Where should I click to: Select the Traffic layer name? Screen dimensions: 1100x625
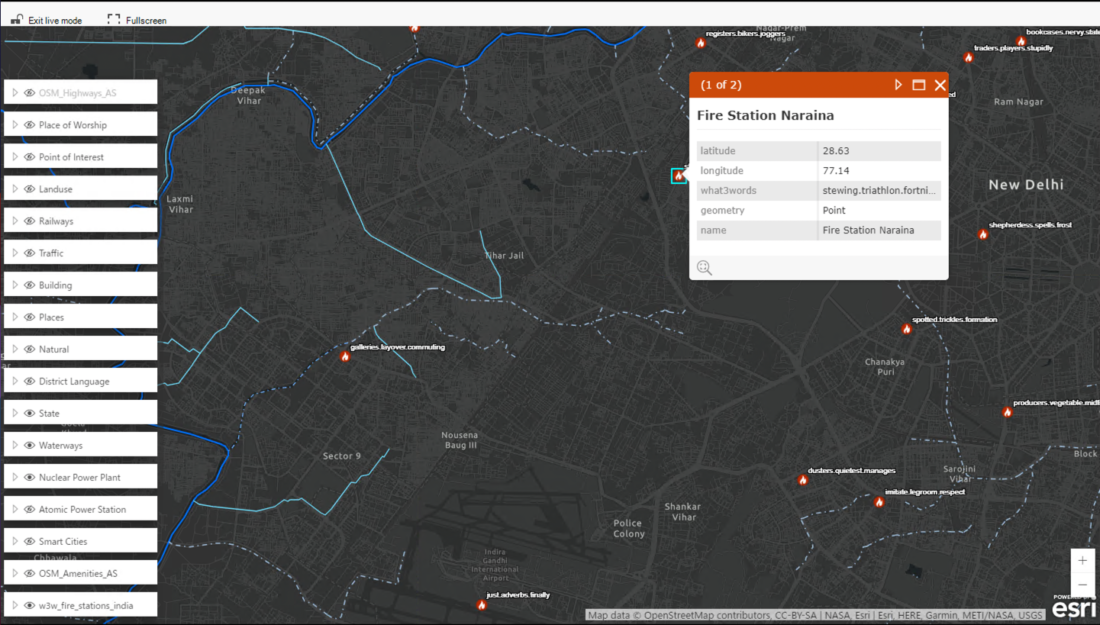[x=51, y=253]
